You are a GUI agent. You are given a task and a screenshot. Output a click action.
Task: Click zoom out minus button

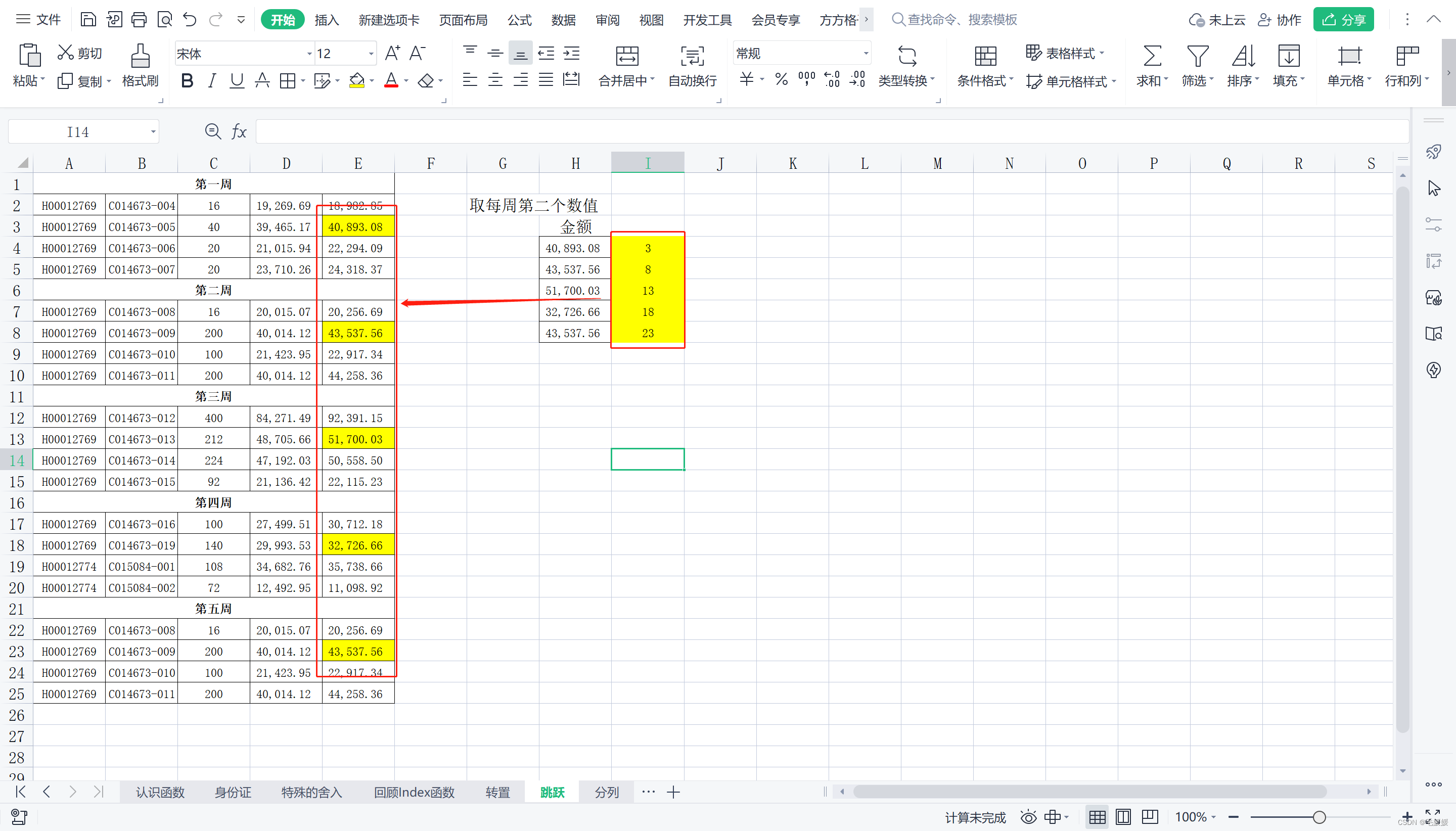pyautogui.click(x=1234, y=817)
